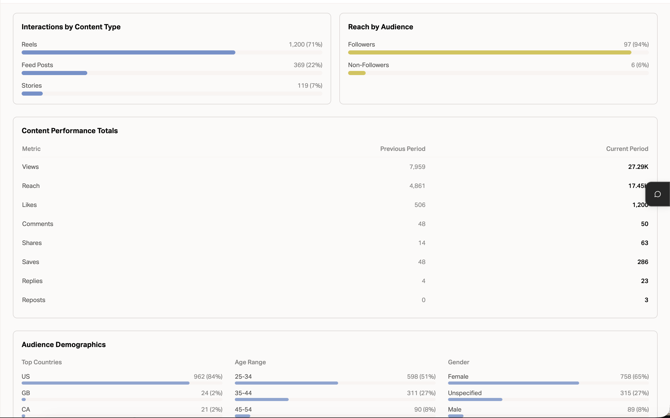Click the Saves current value 286
670x418 pixels.
pos(643,262)
